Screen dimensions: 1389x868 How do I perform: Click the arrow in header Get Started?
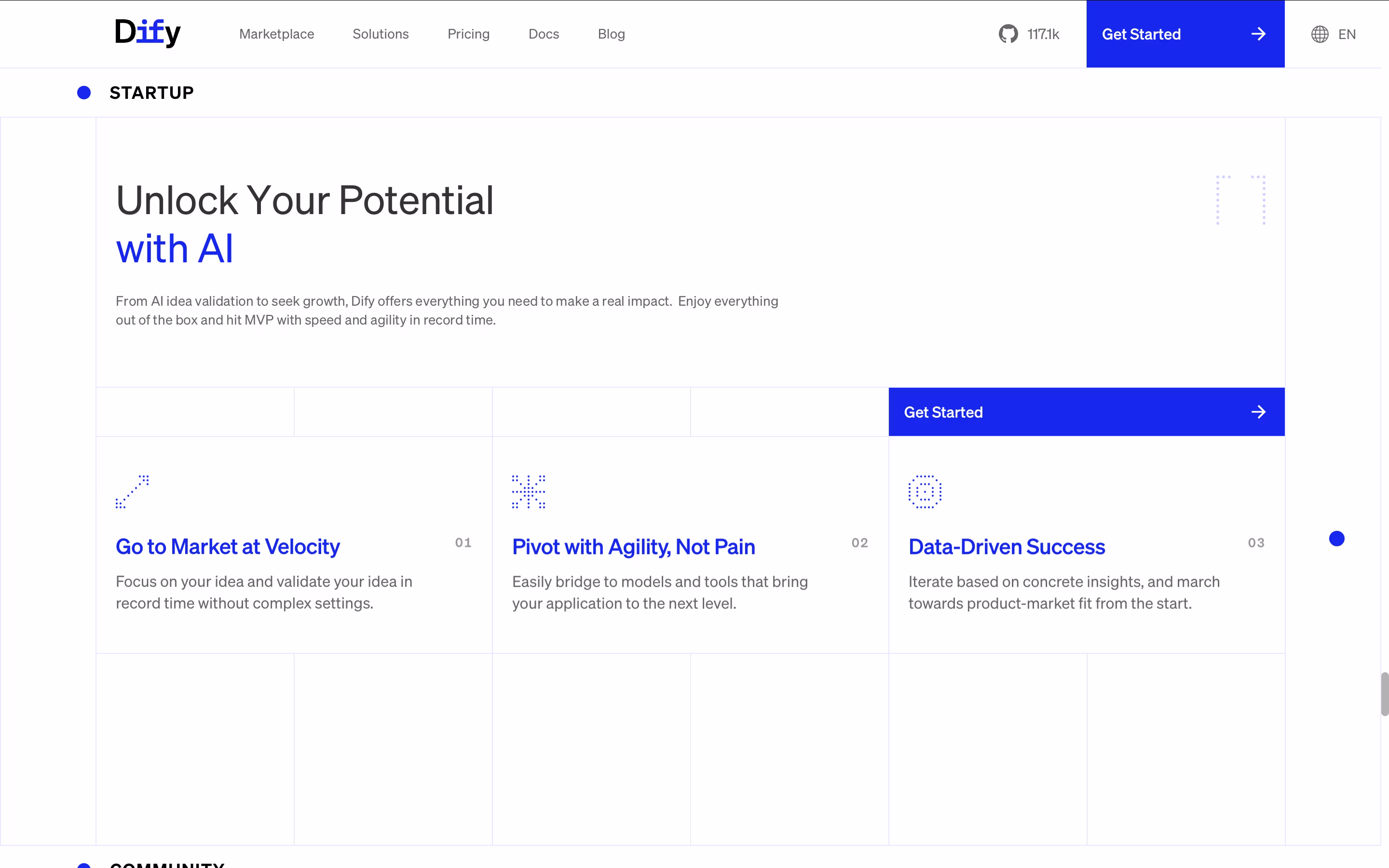click(1258, 34)
